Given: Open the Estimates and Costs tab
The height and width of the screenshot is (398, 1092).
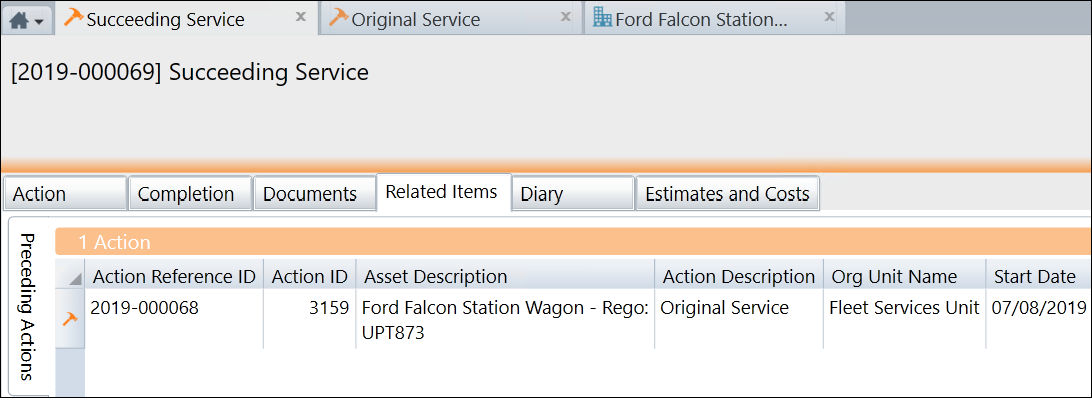Looking at the screenshot, I should (727, 194).
